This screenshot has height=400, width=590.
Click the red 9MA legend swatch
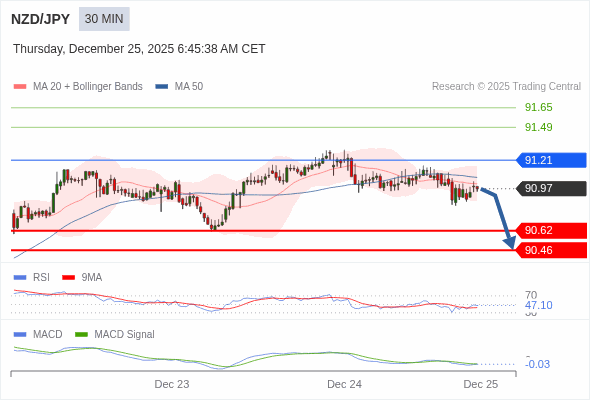tap(68, 278)
